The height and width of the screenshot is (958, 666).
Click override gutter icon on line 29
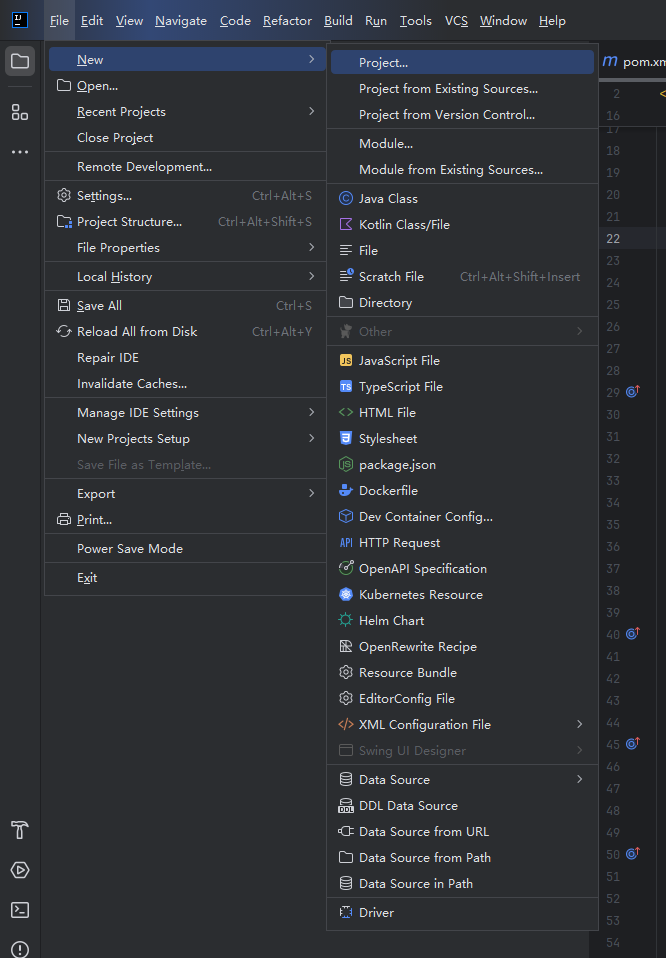(632, 392)
